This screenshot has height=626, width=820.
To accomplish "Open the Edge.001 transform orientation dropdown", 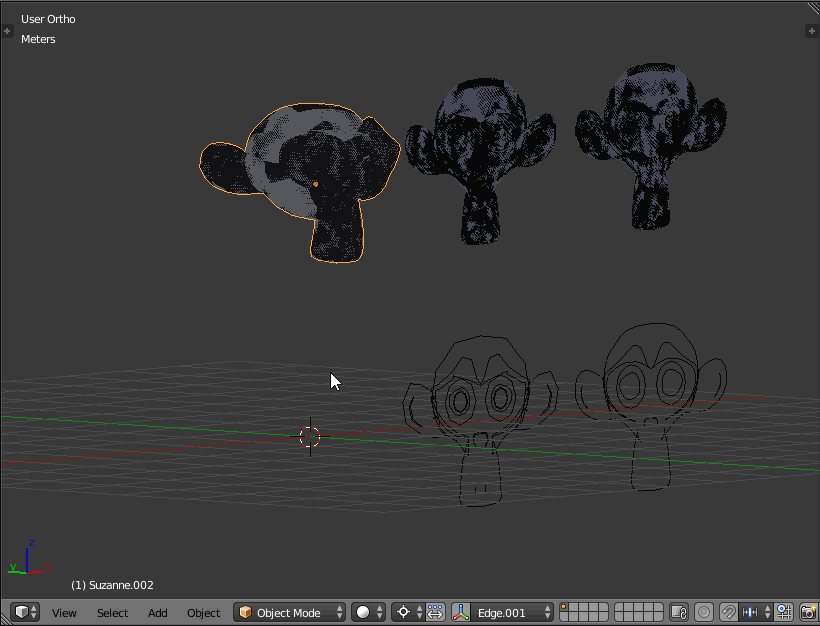I will pyautogui.click(x=511, y=612).
